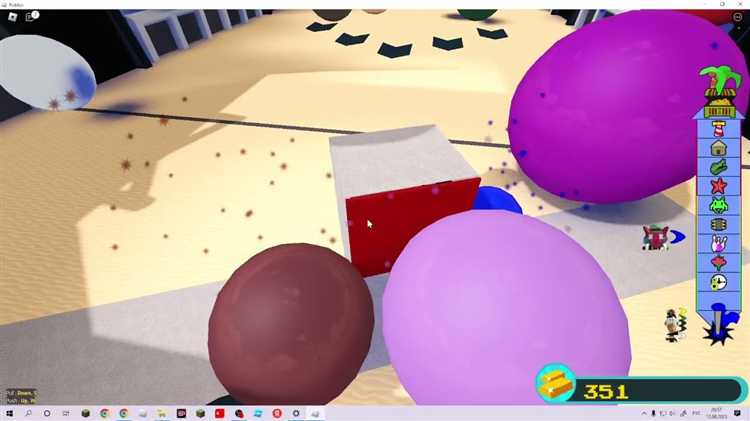The image size is (750, 421).
Task: Open Task View on the taskbar
Action: click(x=66, y=413)
